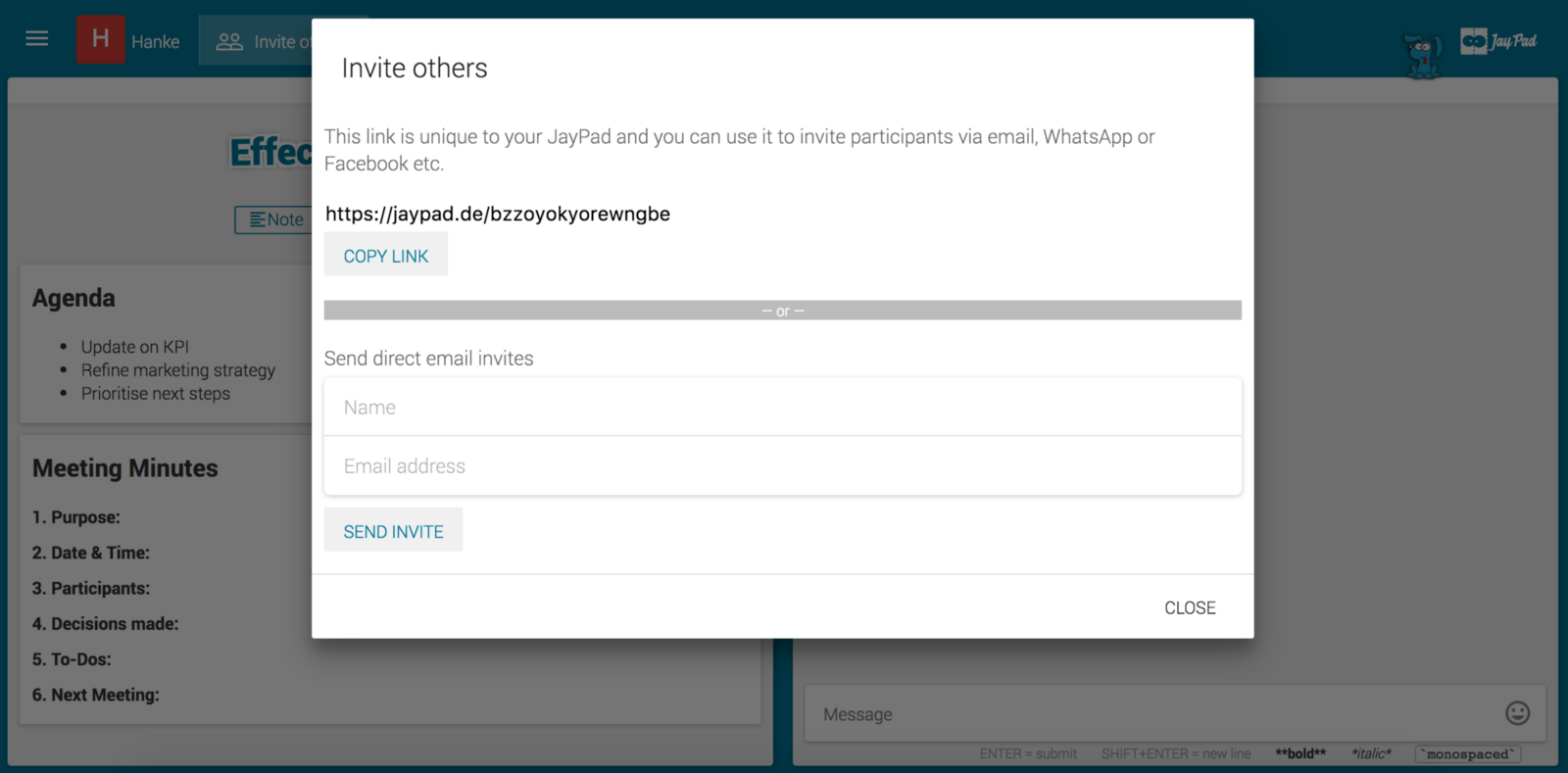This screenshot has width=1568, height=773.
Task: Click the JayPad logo
Action: [1497, 41]
